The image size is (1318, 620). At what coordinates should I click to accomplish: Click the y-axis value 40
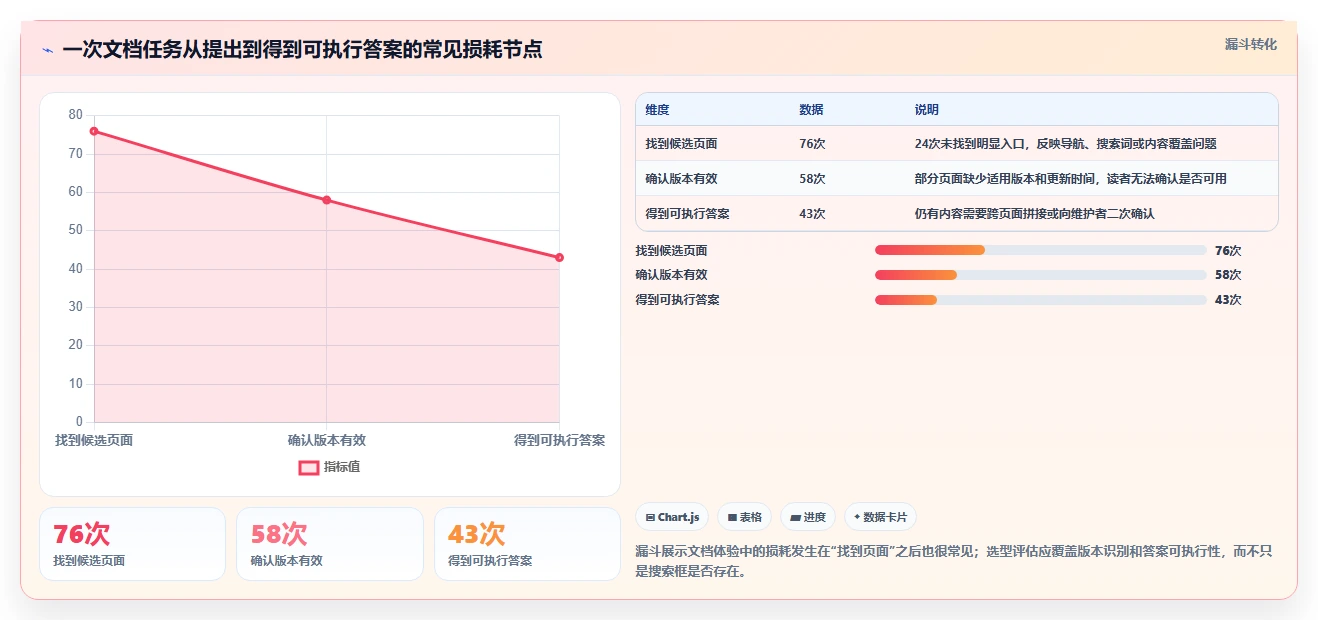(76, 269)
